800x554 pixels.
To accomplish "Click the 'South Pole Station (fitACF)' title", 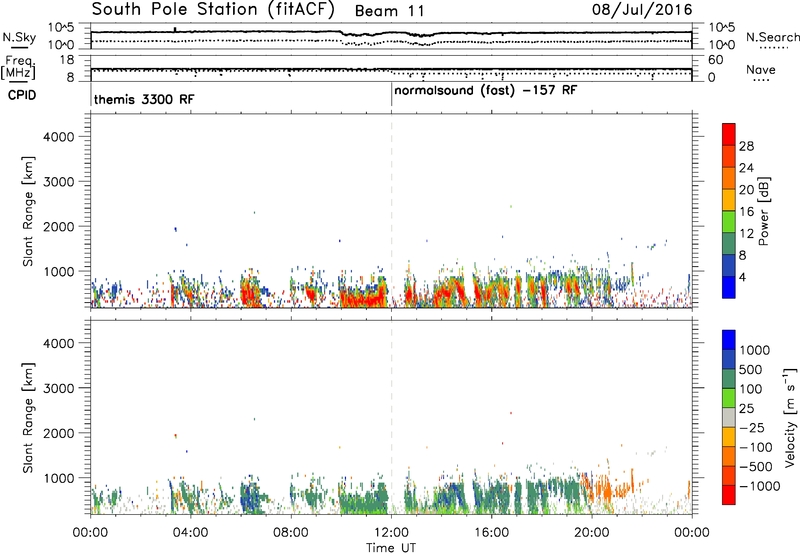I will click(x=213, y=10).
